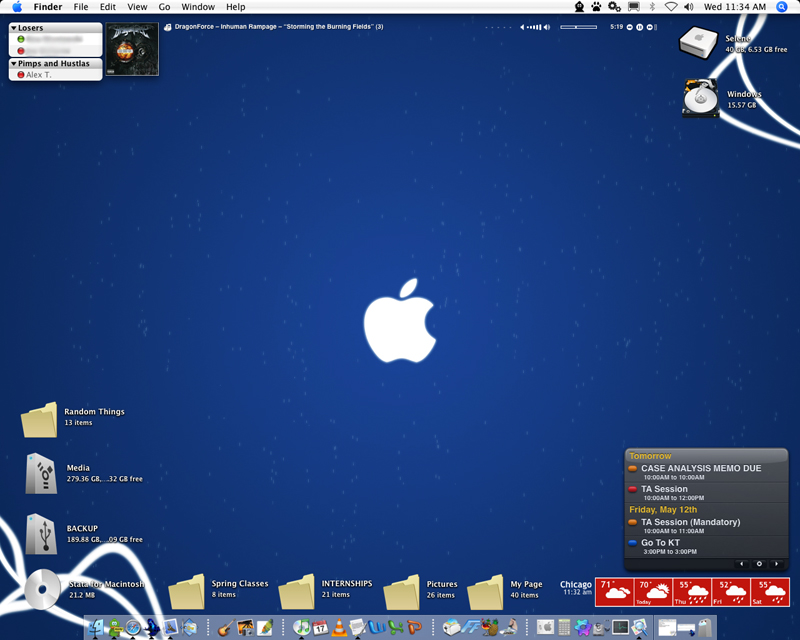Open Safari compass icon in dock
800x640 pixels.
pyautogui.click(x=133, y=628)
